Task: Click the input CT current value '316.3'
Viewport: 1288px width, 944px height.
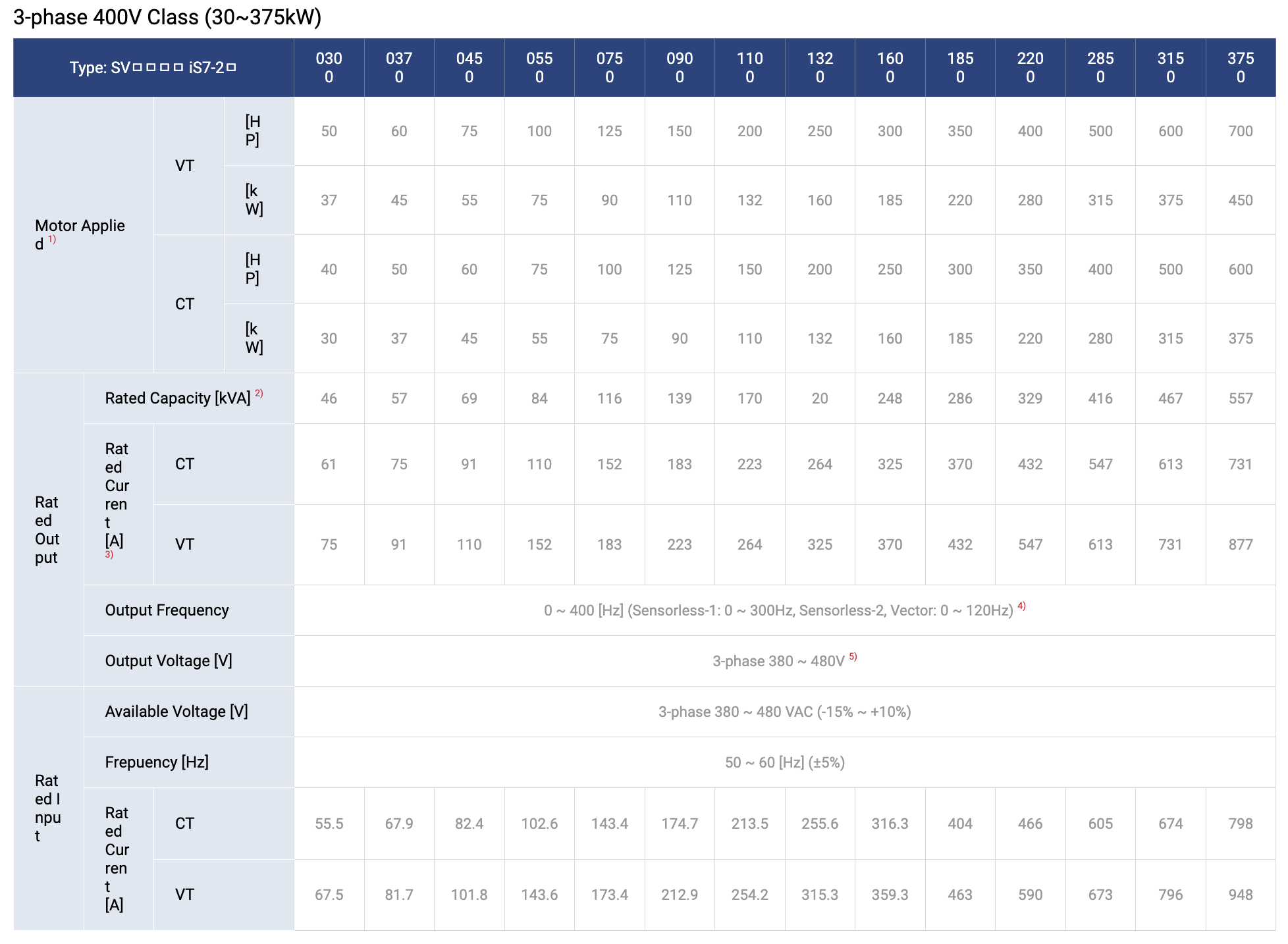Action: tap(890, 824)
